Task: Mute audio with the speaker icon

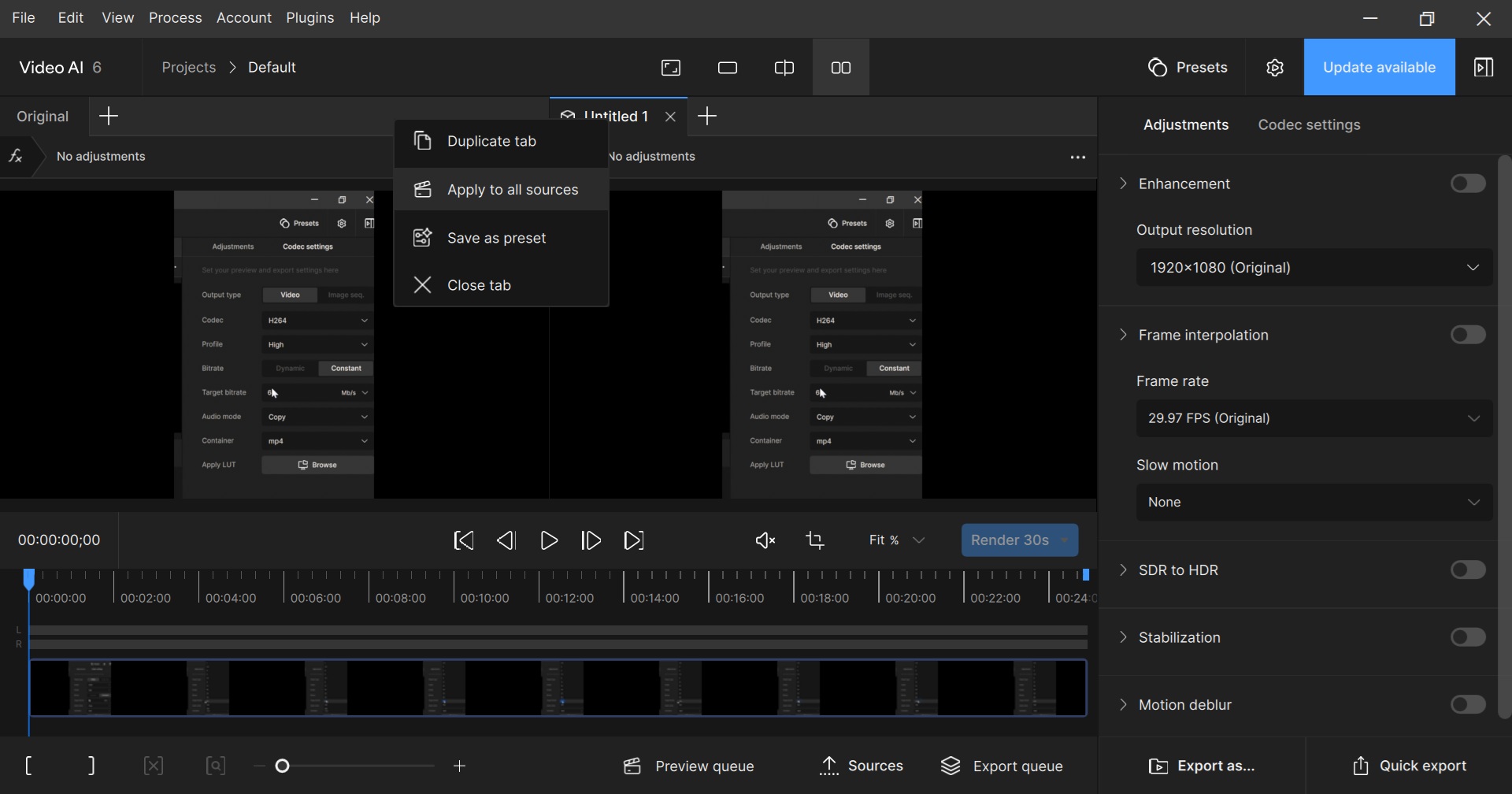Action: pos(765,540)
